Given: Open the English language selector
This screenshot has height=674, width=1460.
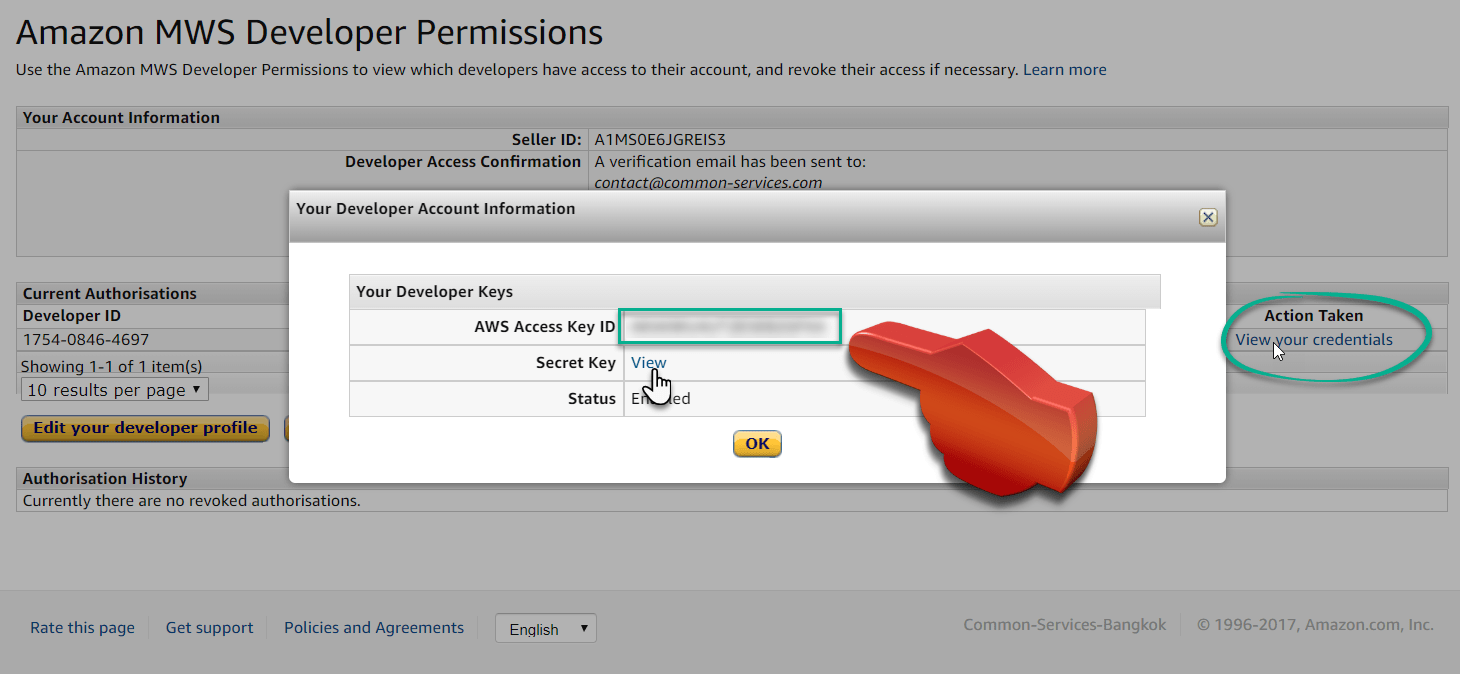Looking at the screenshot, I should coord(545,628).
